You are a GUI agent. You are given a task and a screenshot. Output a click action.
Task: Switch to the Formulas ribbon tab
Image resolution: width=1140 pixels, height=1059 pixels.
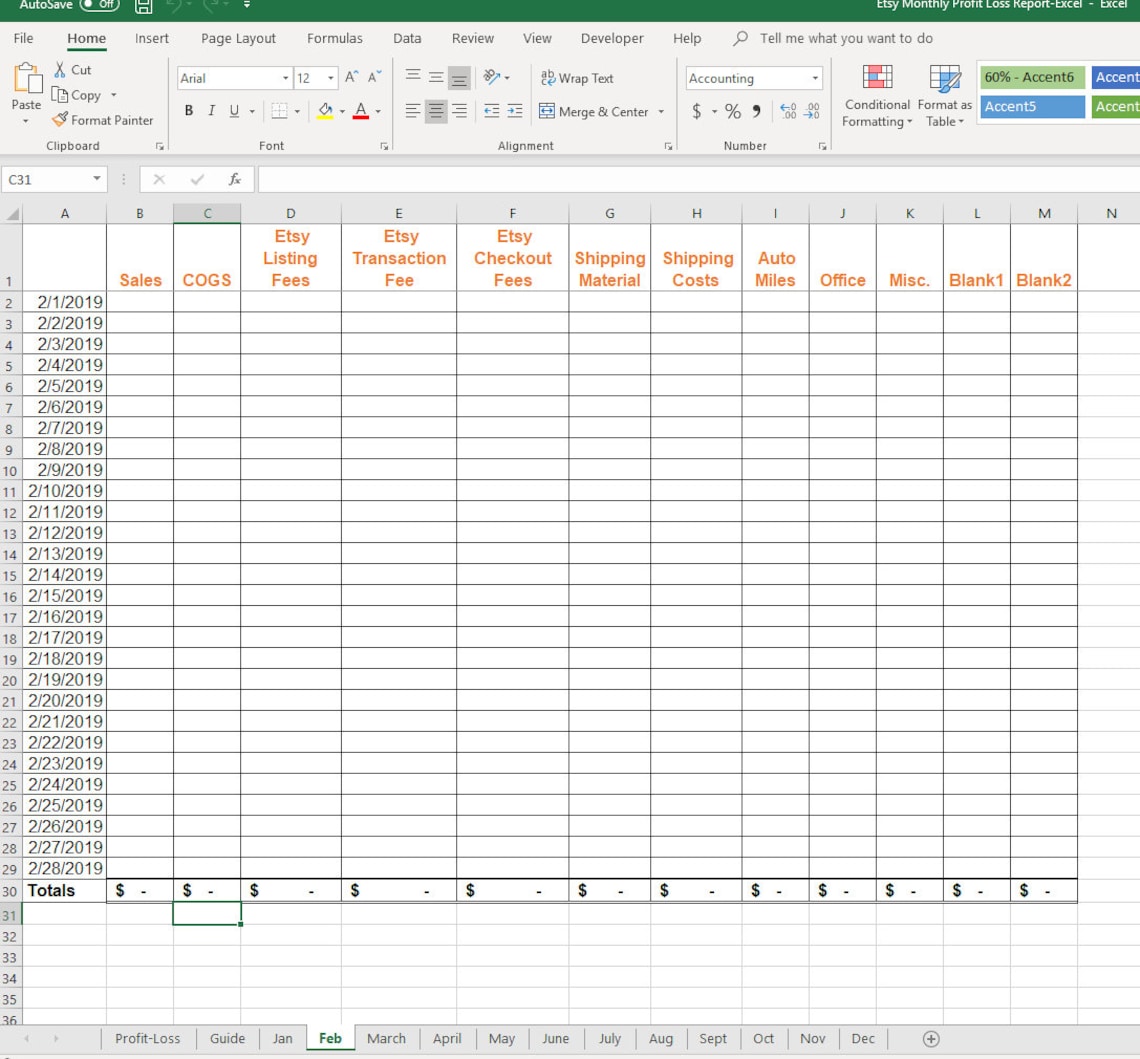[x=334, y=38]
